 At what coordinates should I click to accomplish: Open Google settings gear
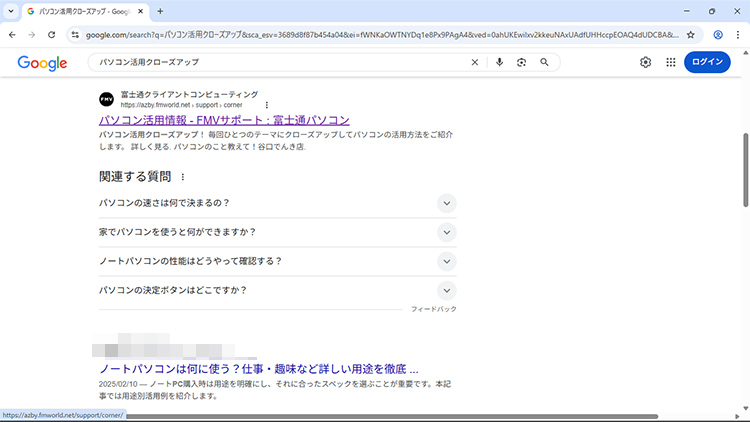(x=646, y=62)
